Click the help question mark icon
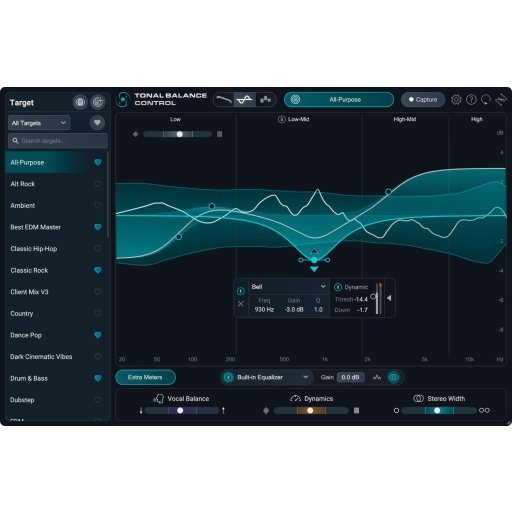The width and height of the screenshot is (512, 512). [471, 100]
